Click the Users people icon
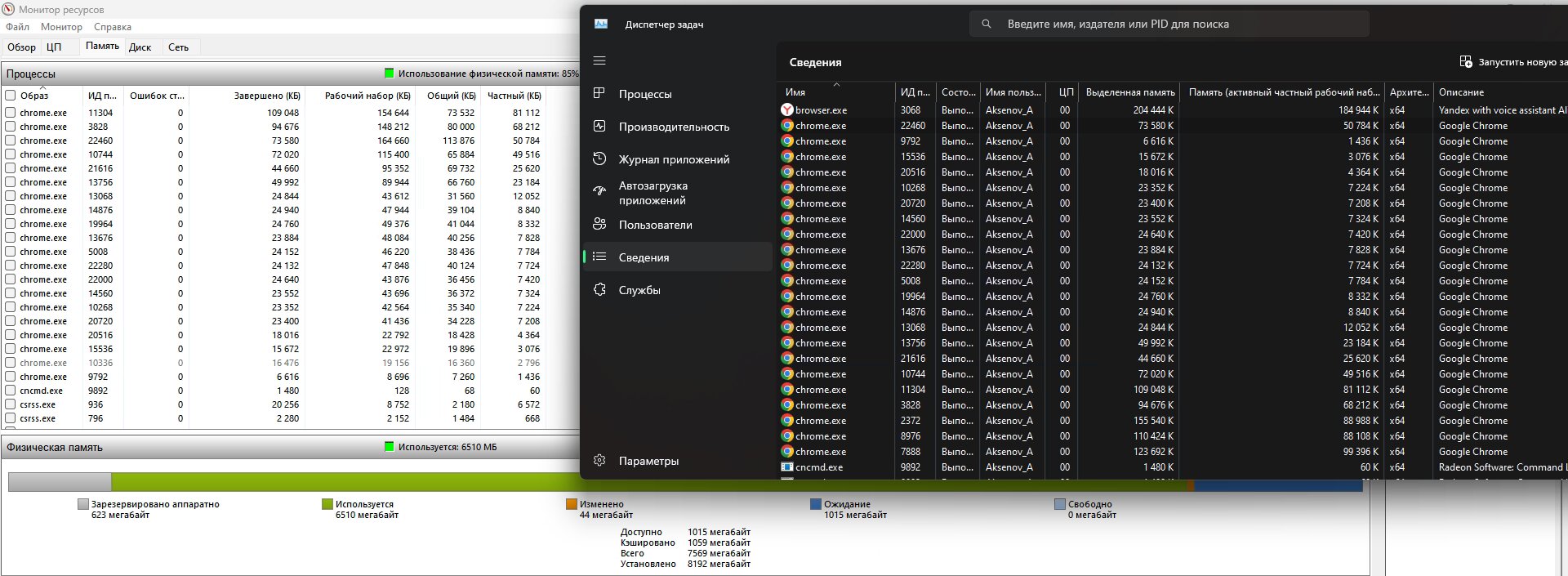This screenshot has width=1568, height=576. [599, 224]
